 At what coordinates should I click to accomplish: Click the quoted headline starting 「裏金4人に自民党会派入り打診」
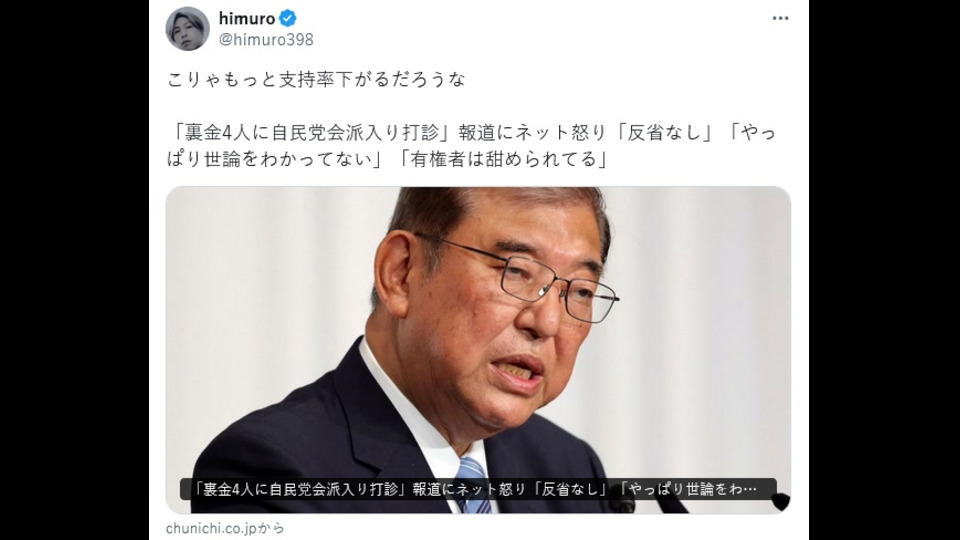point(471,146)
